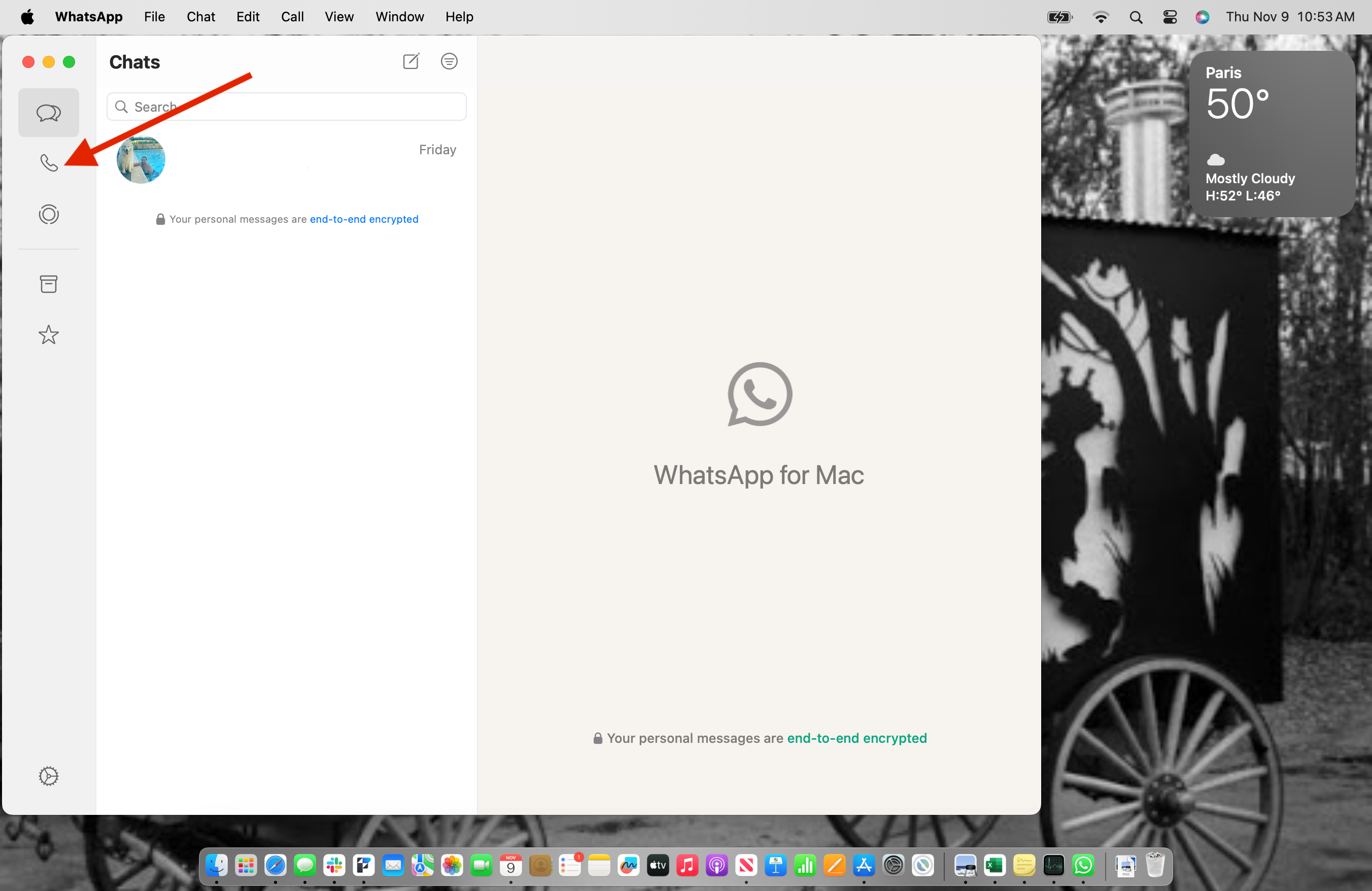Image resolution: width=1372 pixels, height=891 pixels.
Task: Click the green end-to-end encrypted link
Action: tap(857, 738)
